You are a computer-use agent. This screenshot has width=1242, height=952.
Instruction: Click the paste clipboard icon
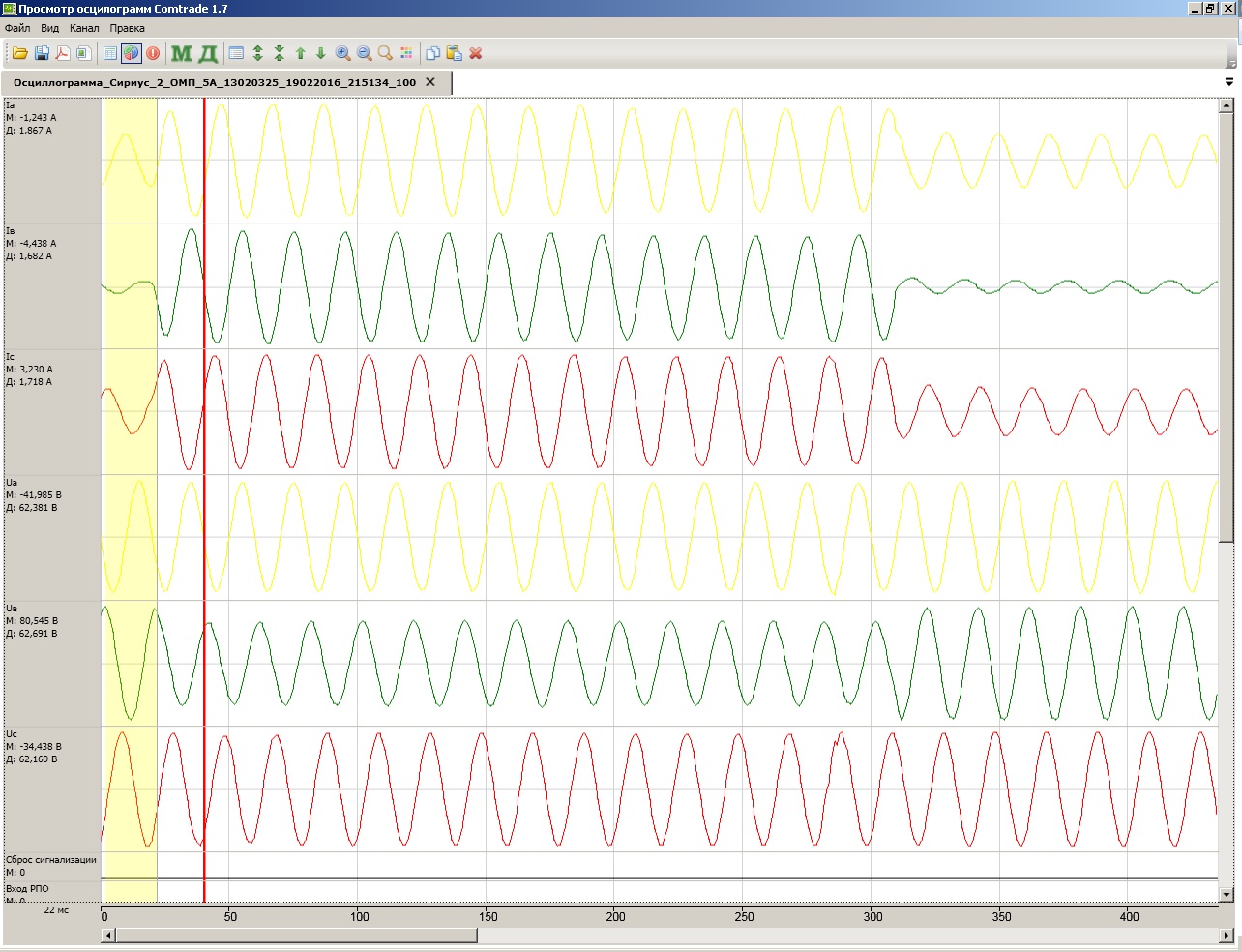tap(454, 53)
